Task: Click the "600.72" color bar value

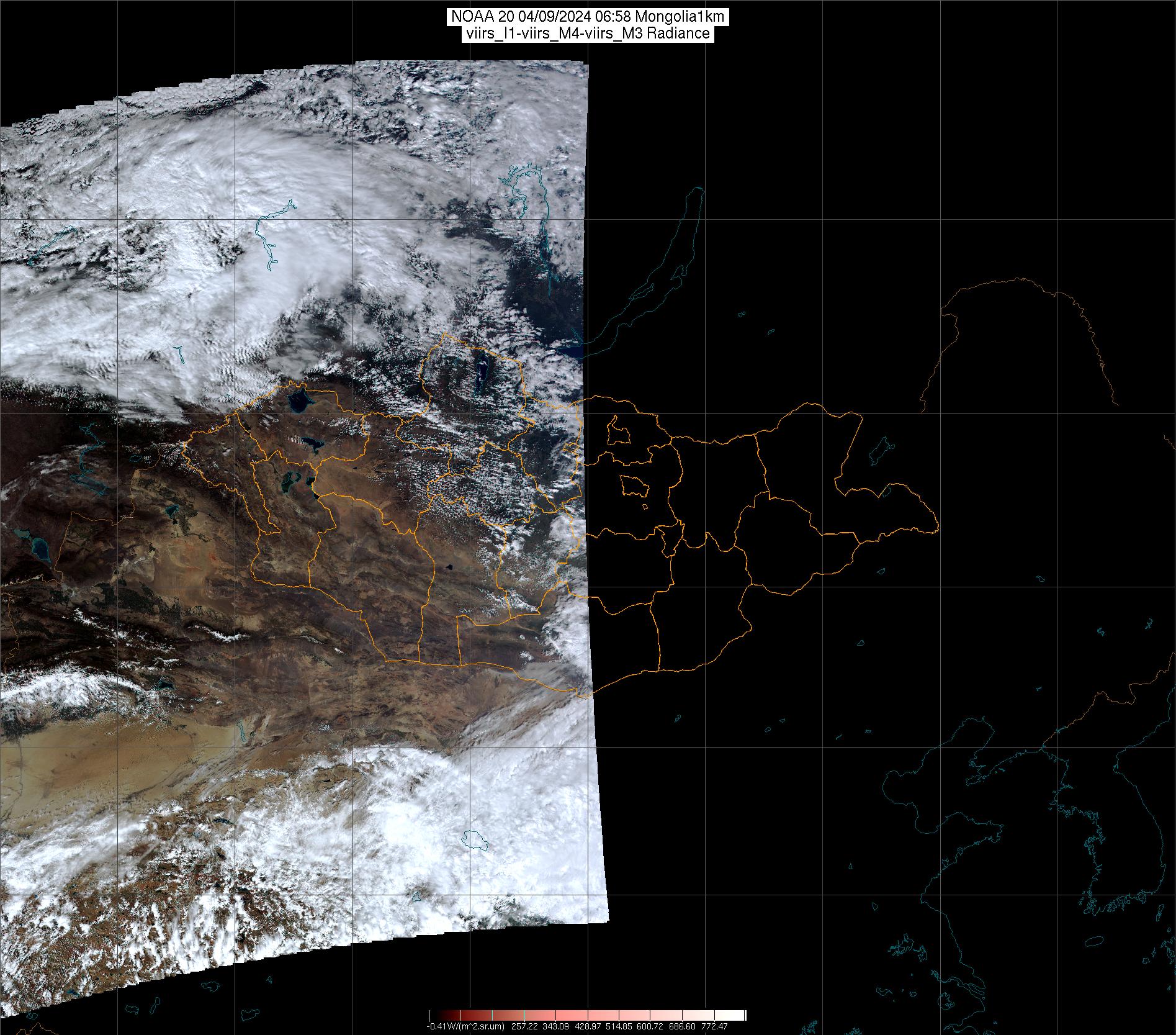Action: [650, 1026]
